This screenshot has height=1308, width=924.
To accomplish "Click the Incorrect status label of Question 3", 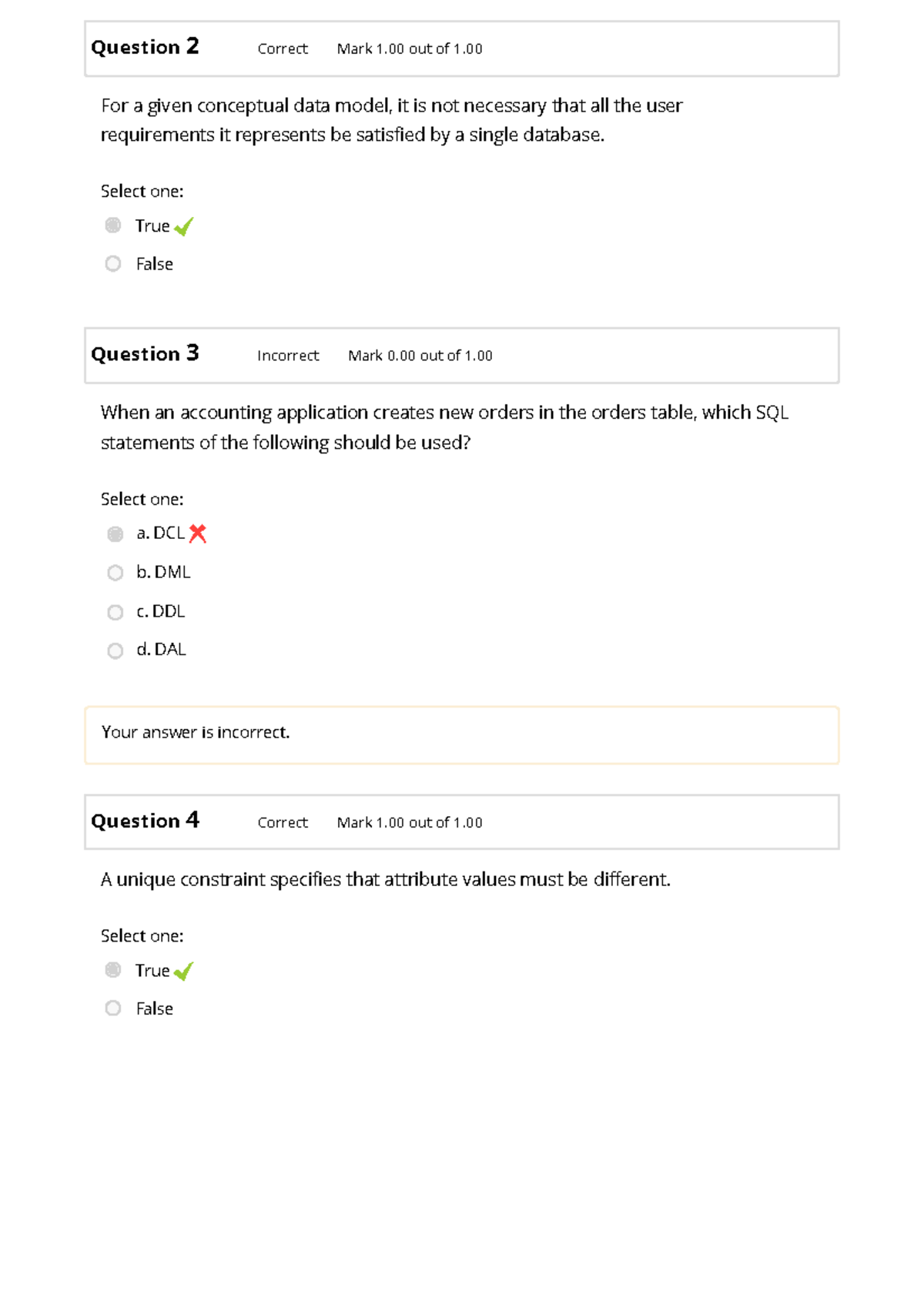I will [x=288, y=356].
